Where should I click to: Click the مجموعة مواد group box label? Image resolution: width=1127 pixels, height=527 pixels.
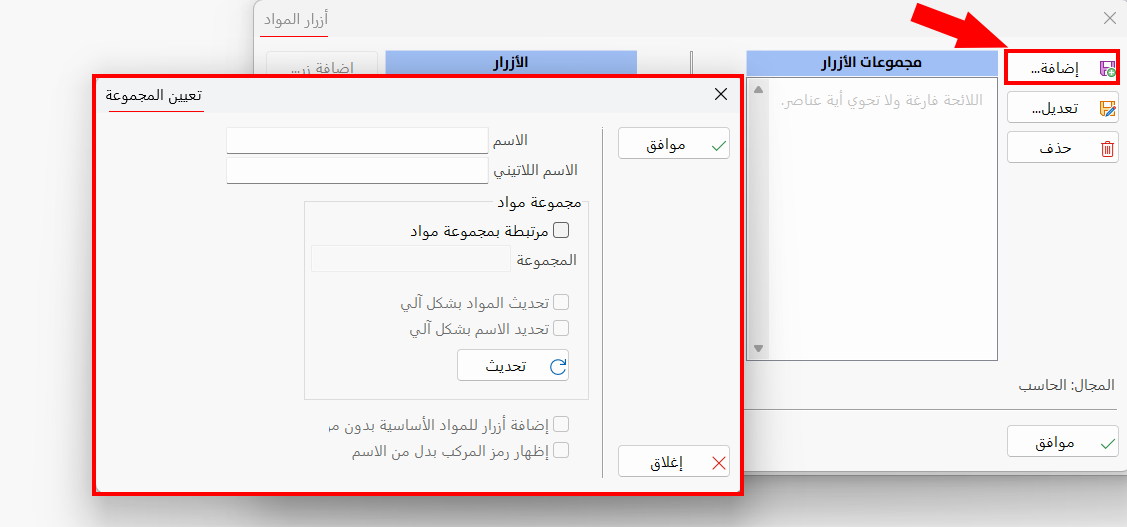click(x=538, y=203)
